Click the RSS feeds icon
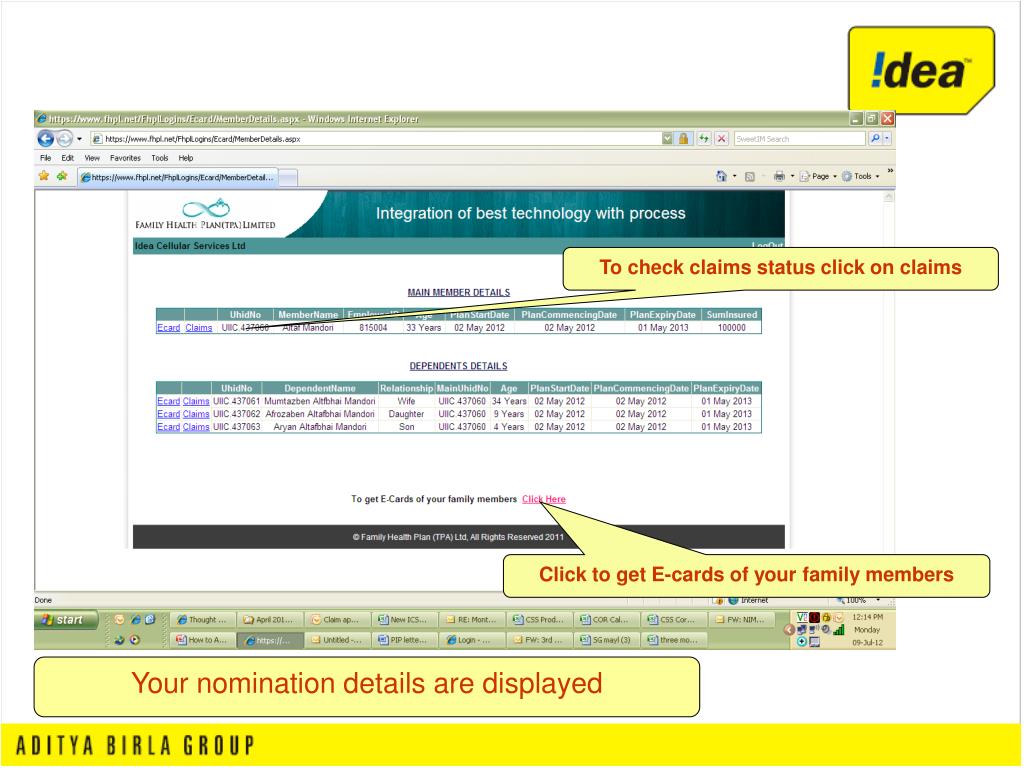 750,176
